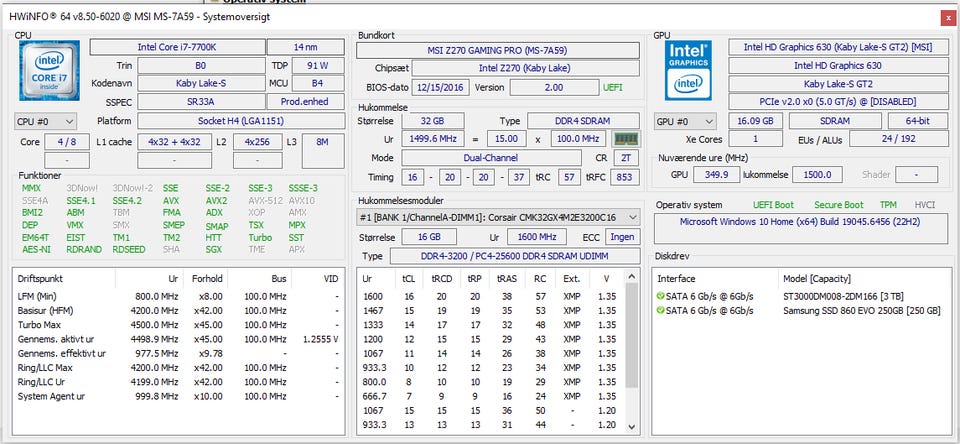Click the HVCI indicator
960x444 pixels.
pos(924,205)
